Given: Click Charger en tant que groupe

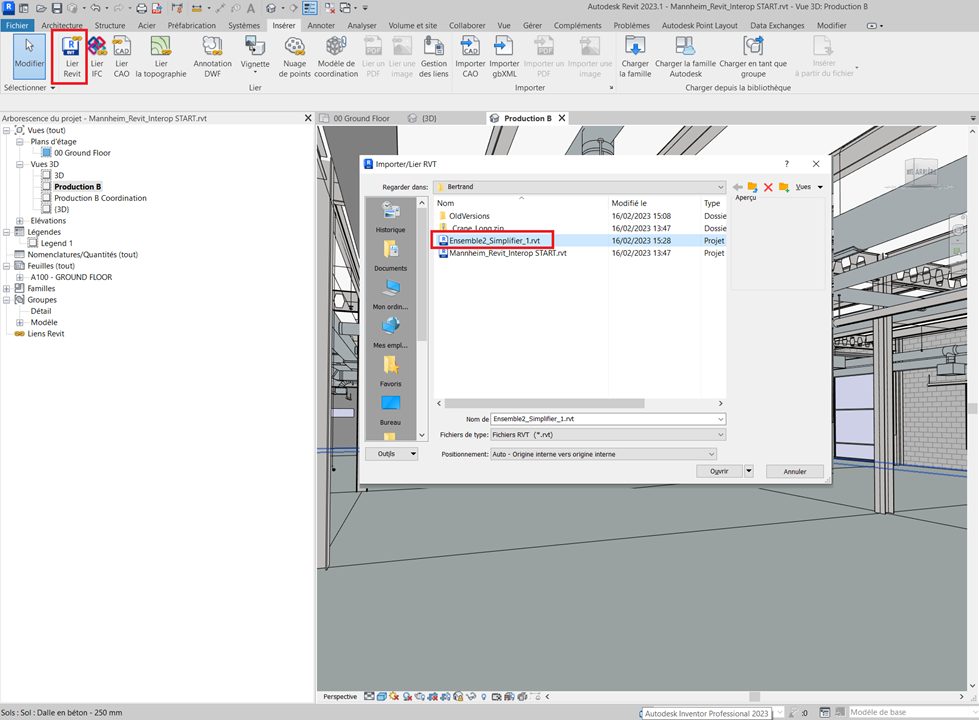Looking at the screenshot, I should point(753,57).
